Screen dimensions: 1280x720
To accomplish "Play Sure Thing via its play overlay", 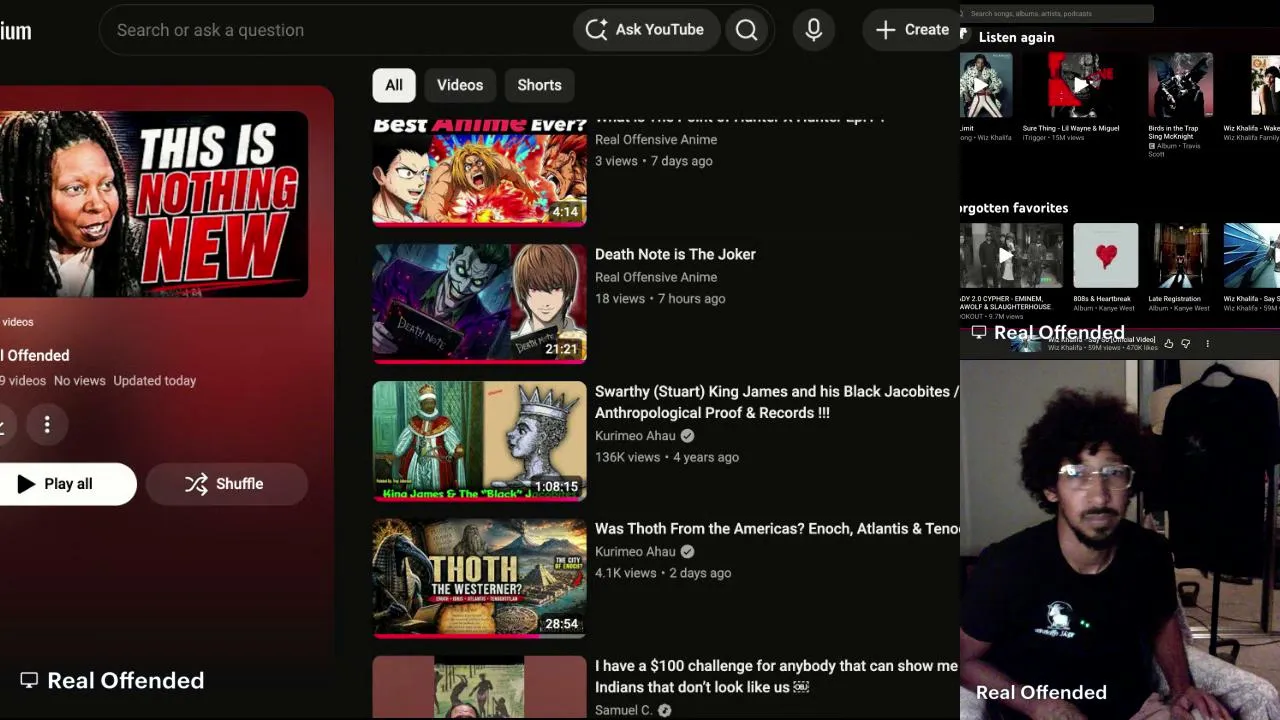I will pos(1080,86).
